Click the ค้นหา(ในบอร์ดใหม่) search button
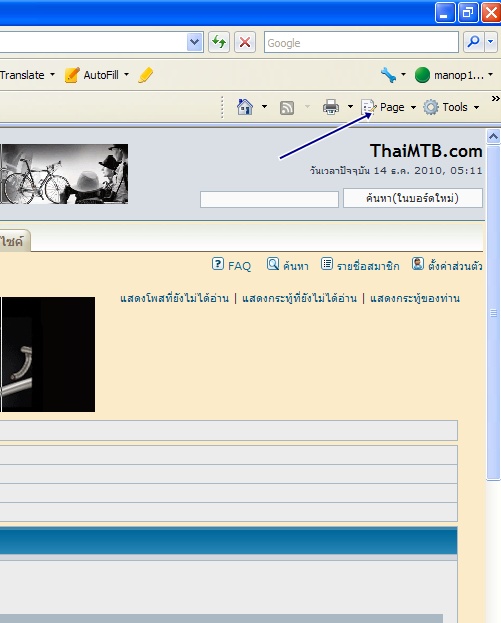This screenshot has width=501, height=623. pyautogui.click(x=413, y=198)
